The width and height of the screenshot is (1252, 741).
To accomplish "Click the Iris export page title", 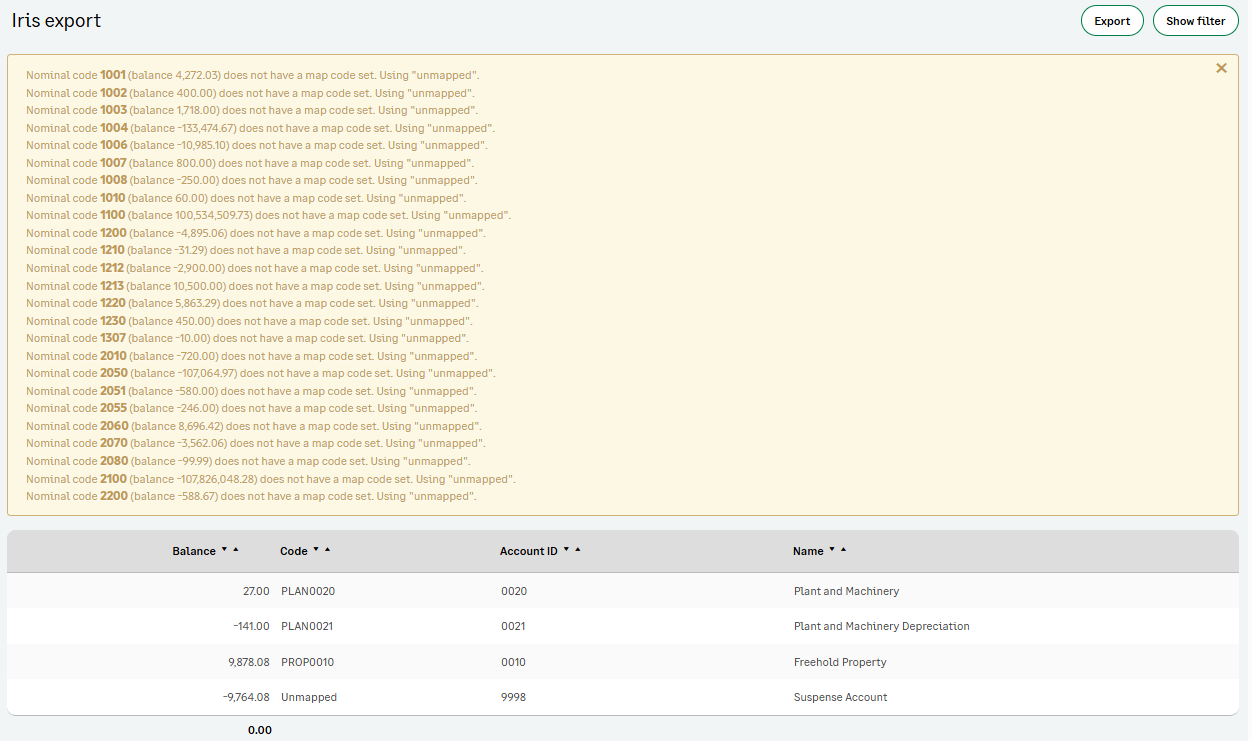I will 56,20.
